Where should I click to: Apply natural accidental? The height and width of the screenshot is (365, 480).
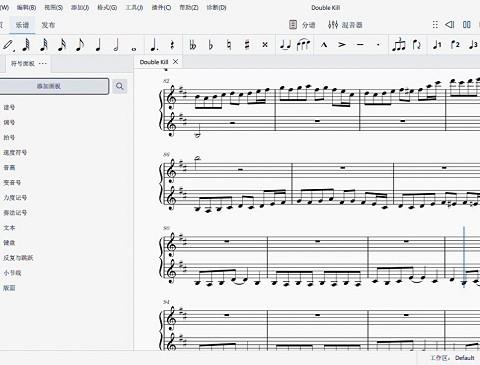(229, 45)
